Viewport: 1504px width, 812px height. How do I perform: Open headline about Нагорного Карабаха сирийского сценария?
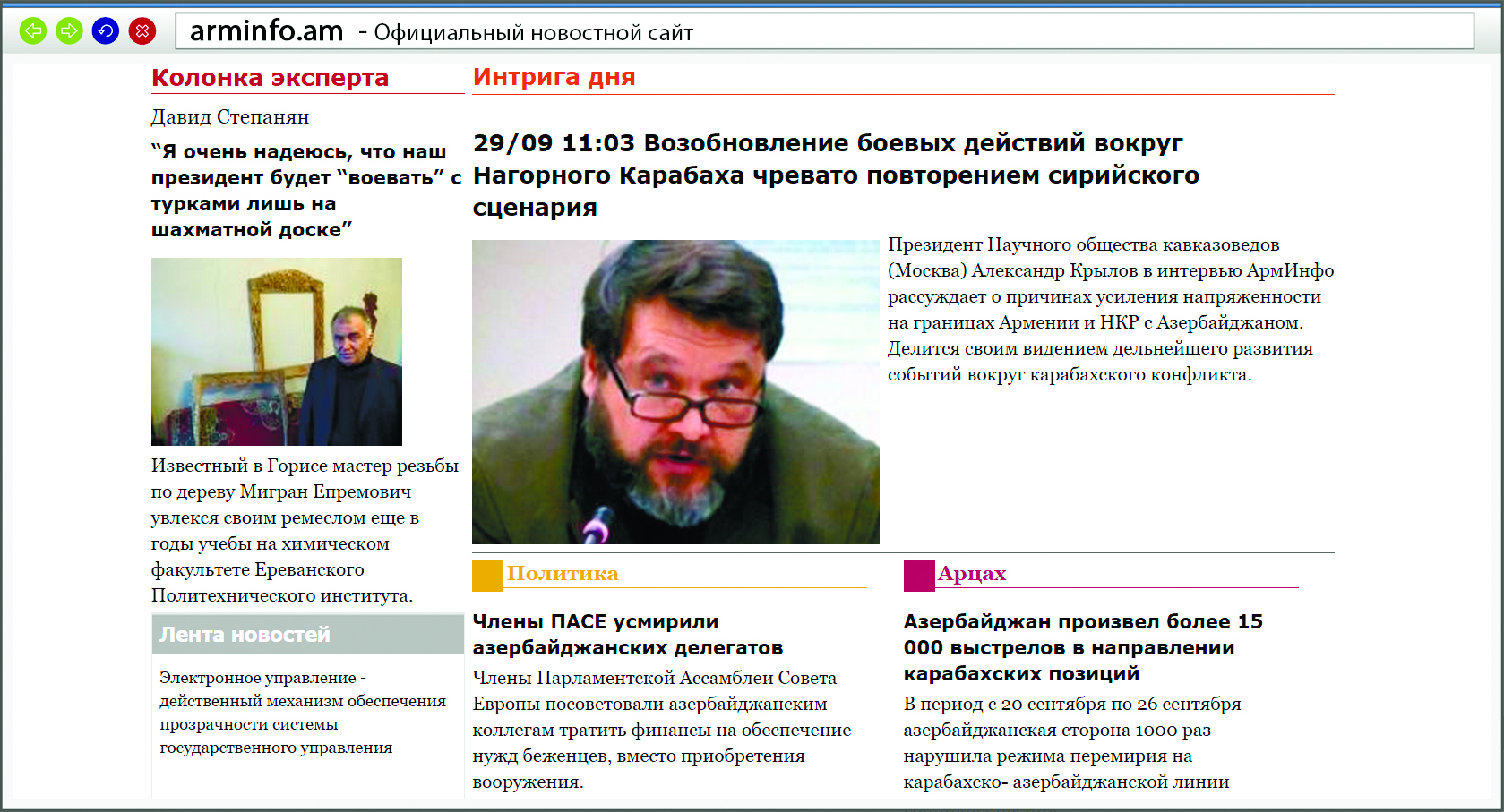click(836, 175)
